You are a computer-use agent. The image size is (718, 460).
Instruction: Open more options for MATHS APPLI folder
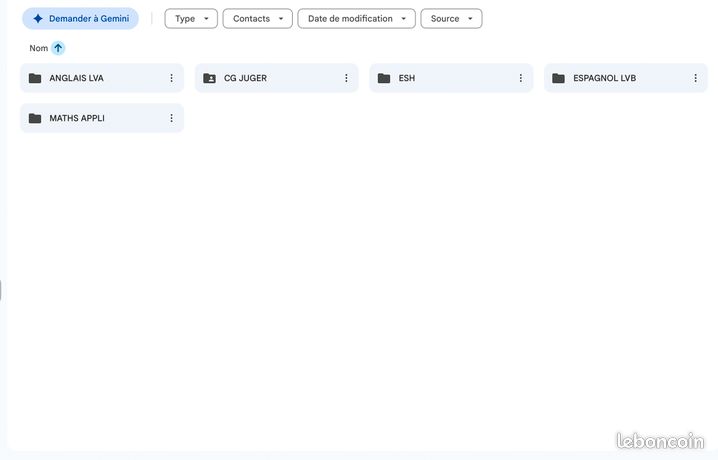pos(171,118)
